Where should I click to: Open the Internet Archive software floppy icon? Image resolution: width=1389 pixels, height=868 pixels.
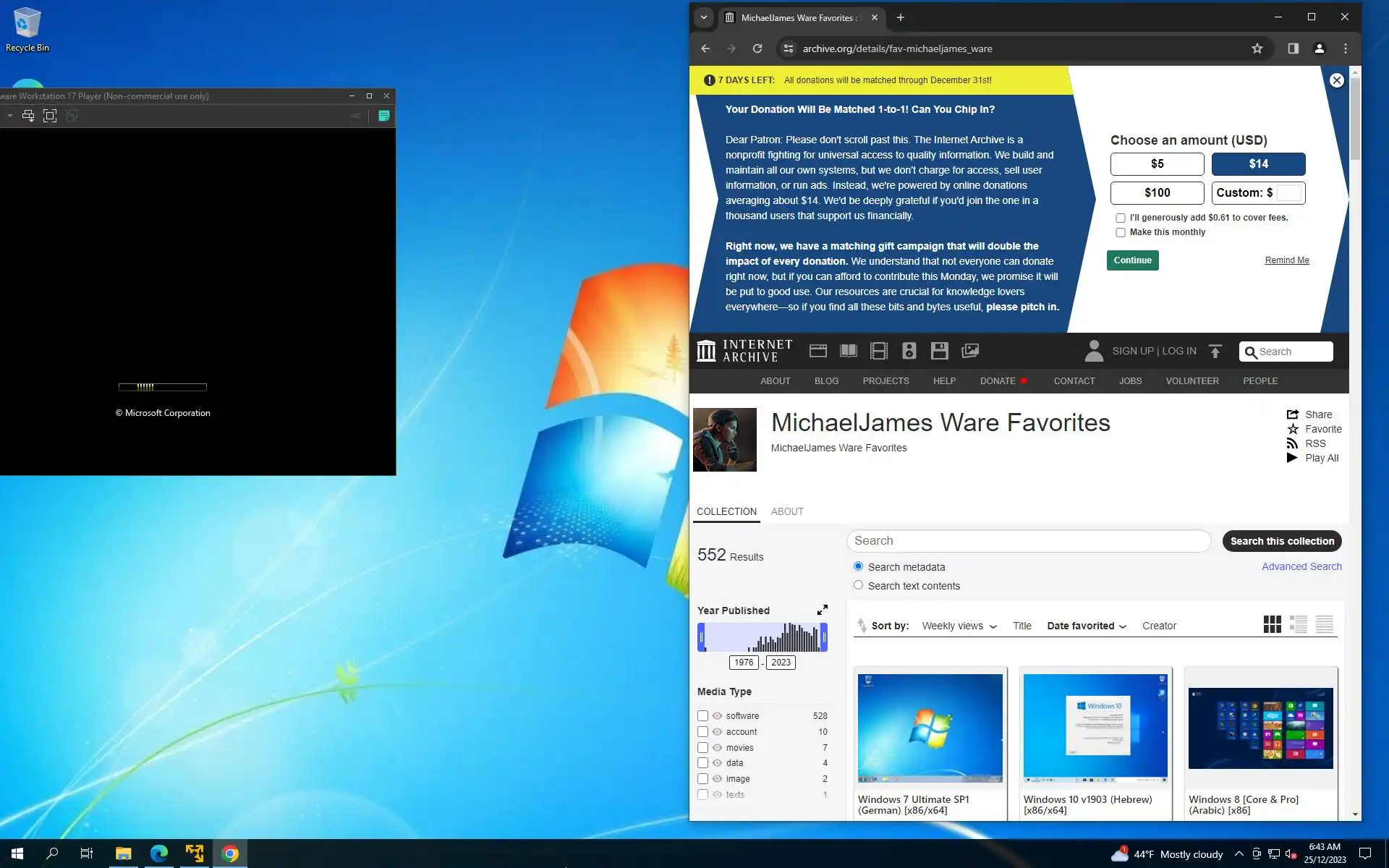tap(939, 351)
